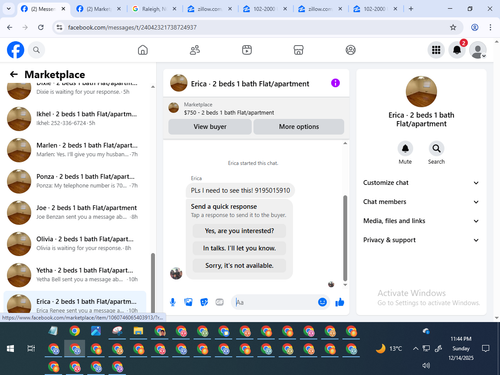Click the back arrow beside Marketplace
The width and height of the screenshot is (500, 375).
pos(14,74)
